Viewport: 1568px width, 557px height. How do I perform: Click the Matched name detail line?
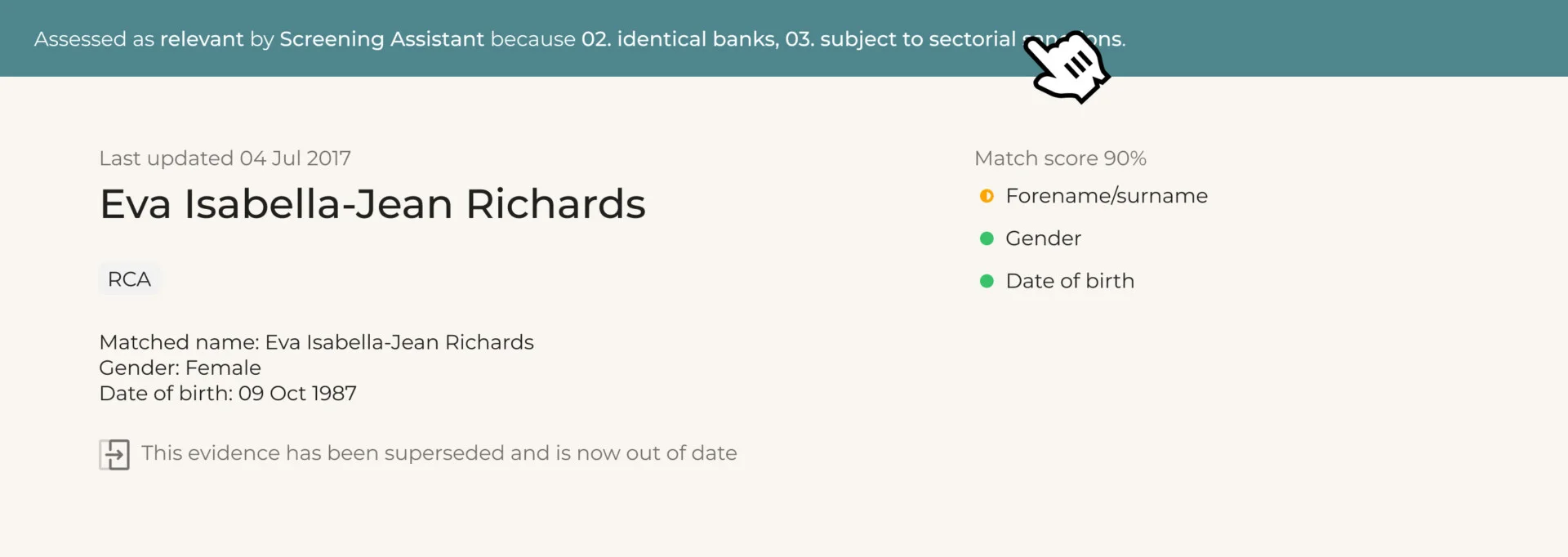pos(316,342)
